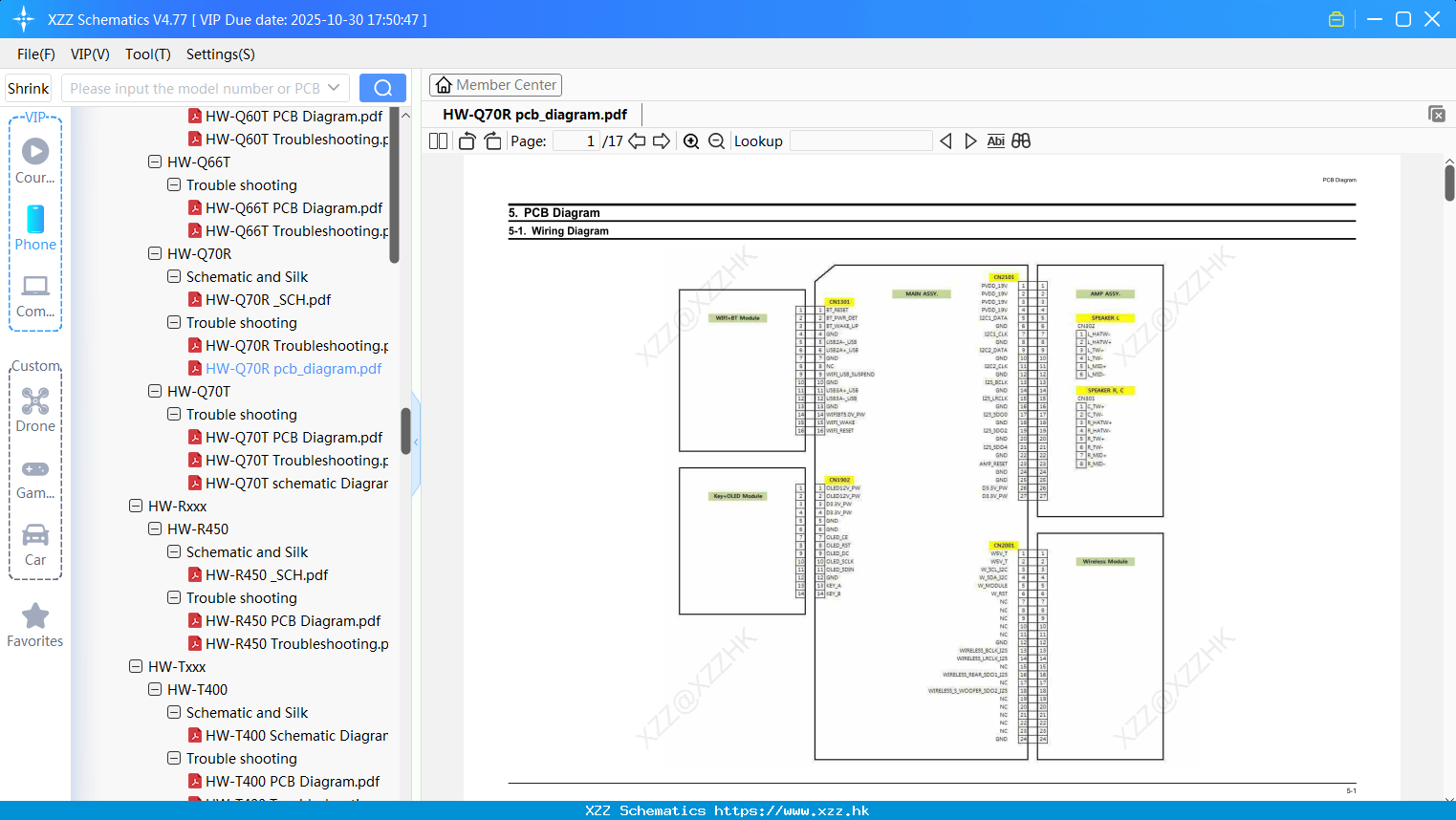
Task: Collapse the HW-Q70T tree node
Action: tap(155, 391)
